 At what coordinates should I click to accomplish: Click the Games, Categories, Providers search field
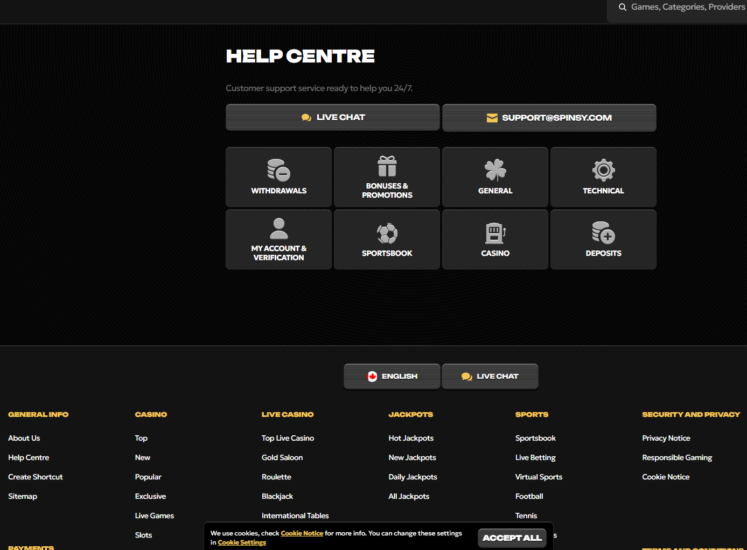pyautogui.click(x=686, y=7)
